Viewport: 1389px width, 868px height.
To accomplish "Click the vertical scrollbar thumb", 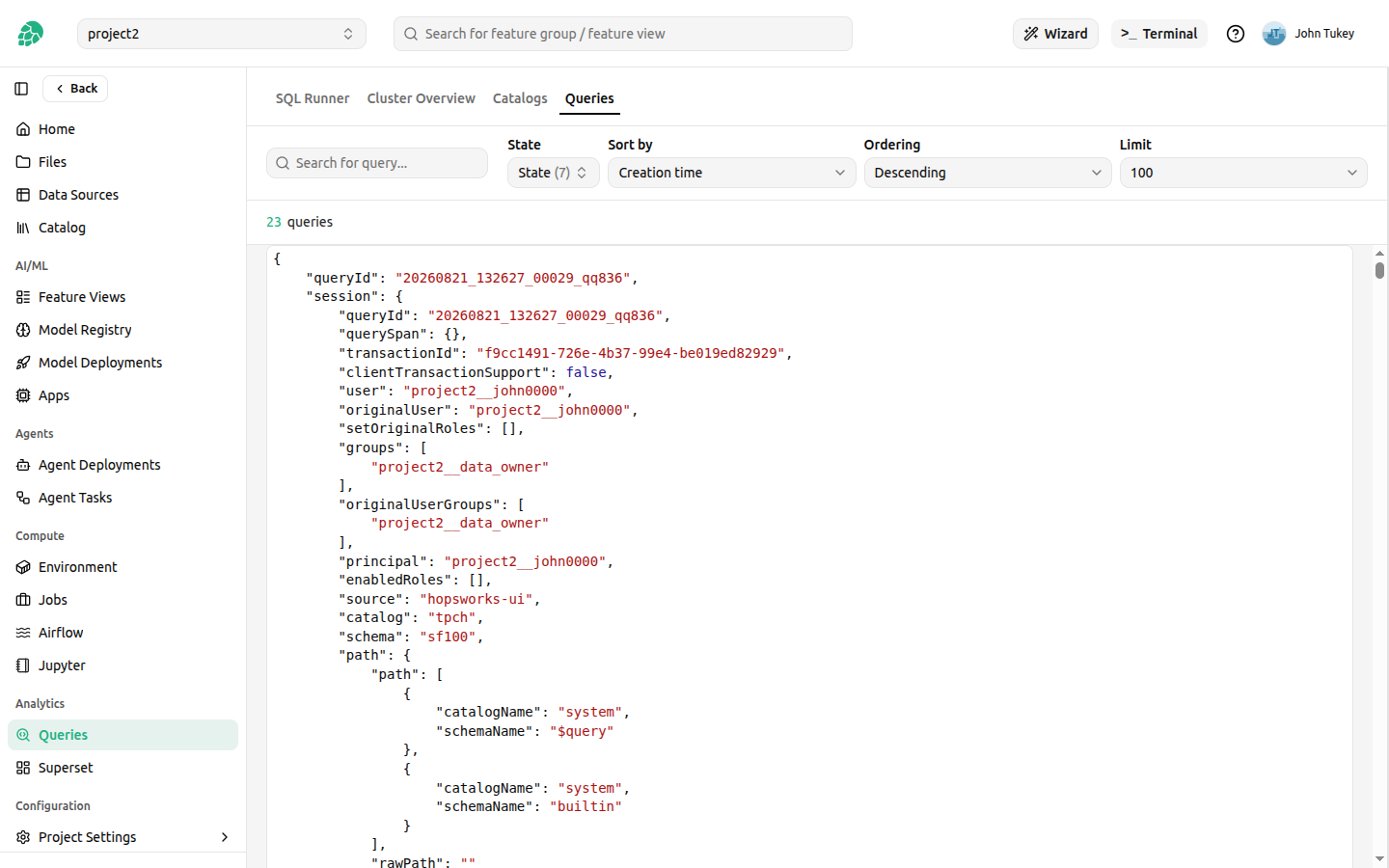I will (x=1379, y=270).
